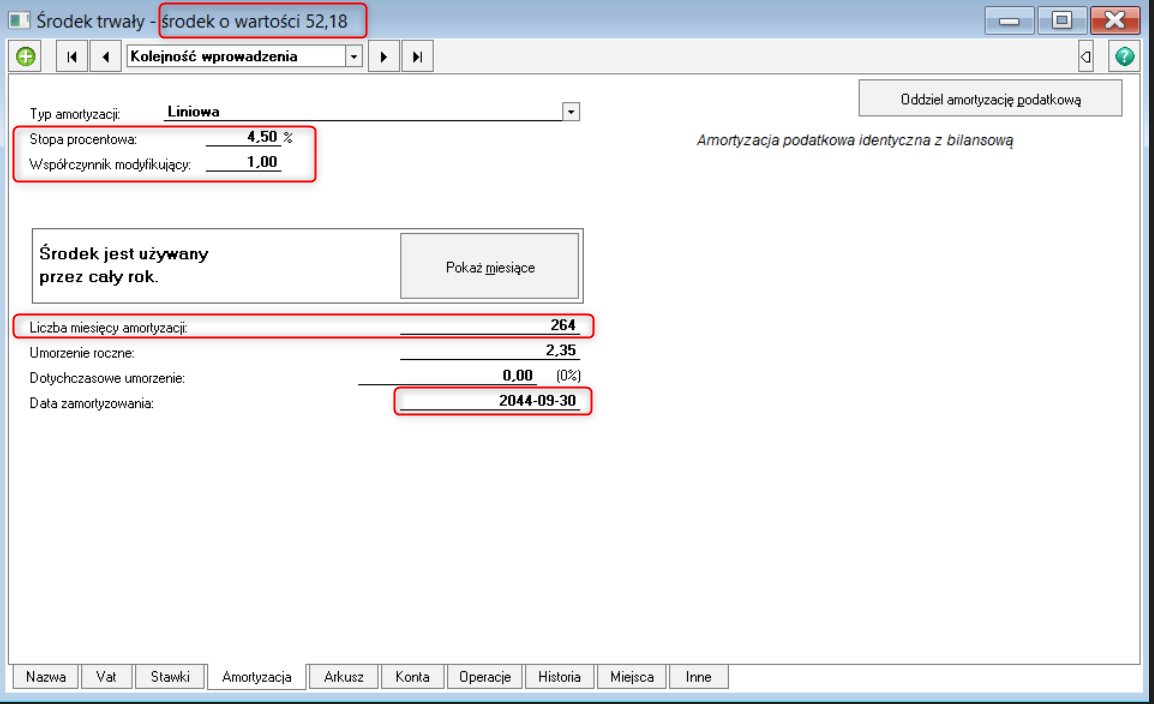
Task: Click the Typ amortyzacji label
Action: click(74, 114)
